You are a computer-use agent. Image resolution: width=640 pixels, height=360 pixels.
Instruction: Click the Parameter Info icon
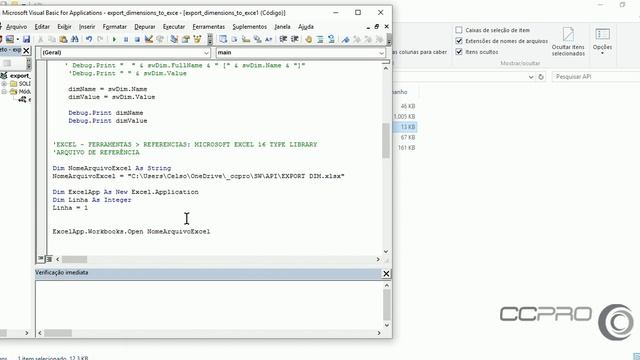pyautogui.click(x=257, y=39)
